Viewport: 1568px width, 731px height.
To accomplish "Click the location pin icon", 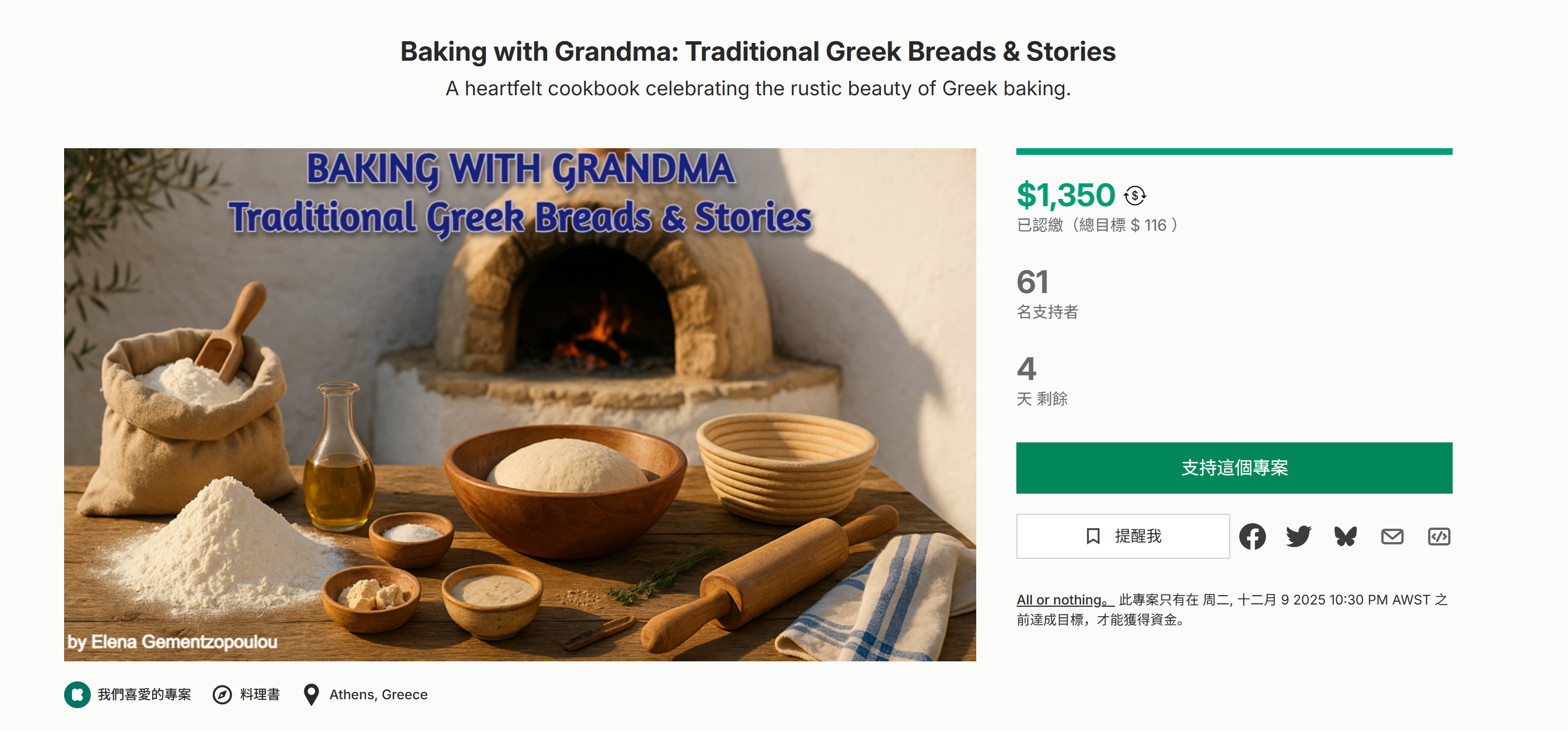I will 311,694.
